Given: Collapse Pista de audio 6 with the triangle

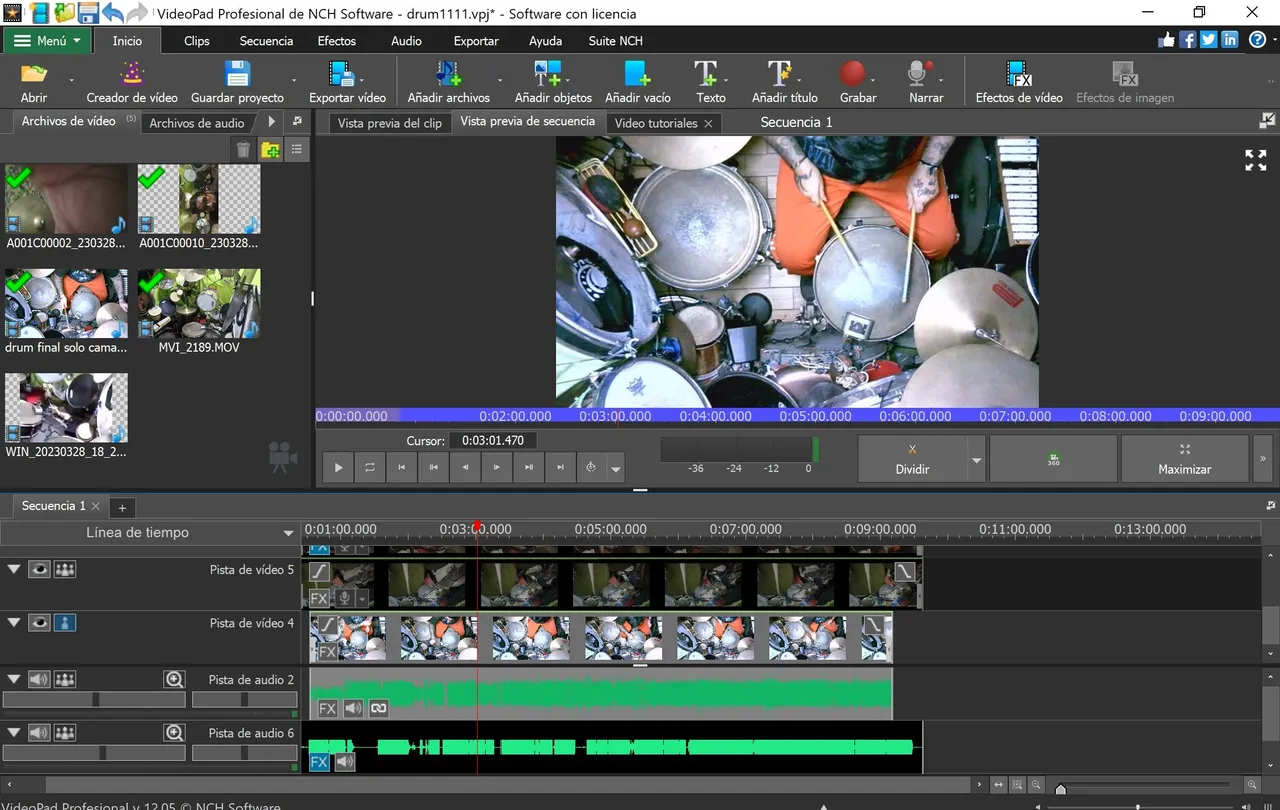Looking at the screenshot, I should 14,733.
